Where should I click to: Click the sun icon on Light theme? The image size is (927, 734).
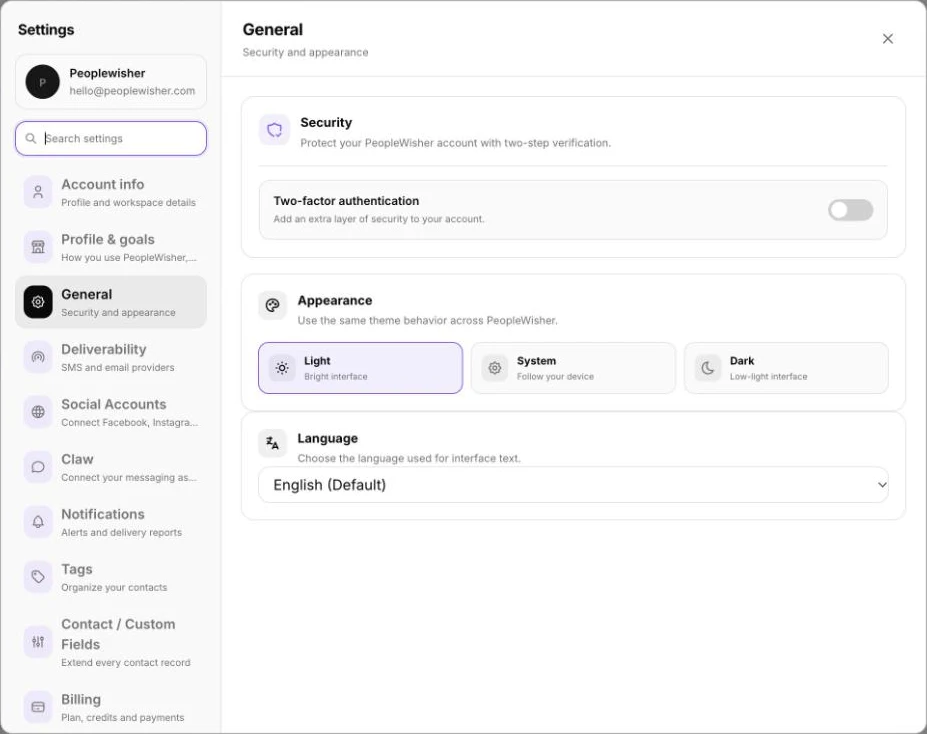pos(282,368)
